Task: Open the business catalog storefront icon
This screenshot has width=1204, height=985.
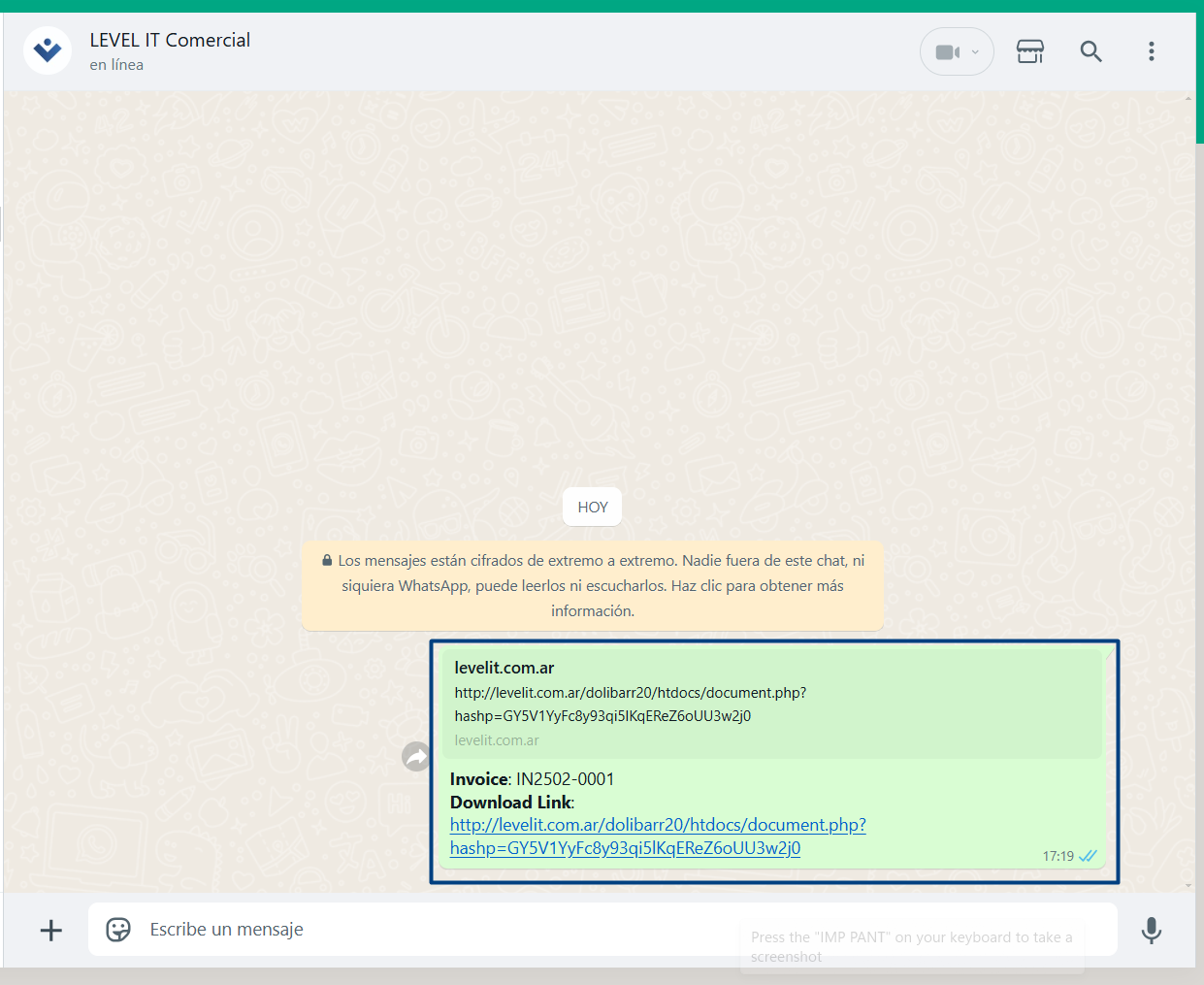Action: [1029, 51]
